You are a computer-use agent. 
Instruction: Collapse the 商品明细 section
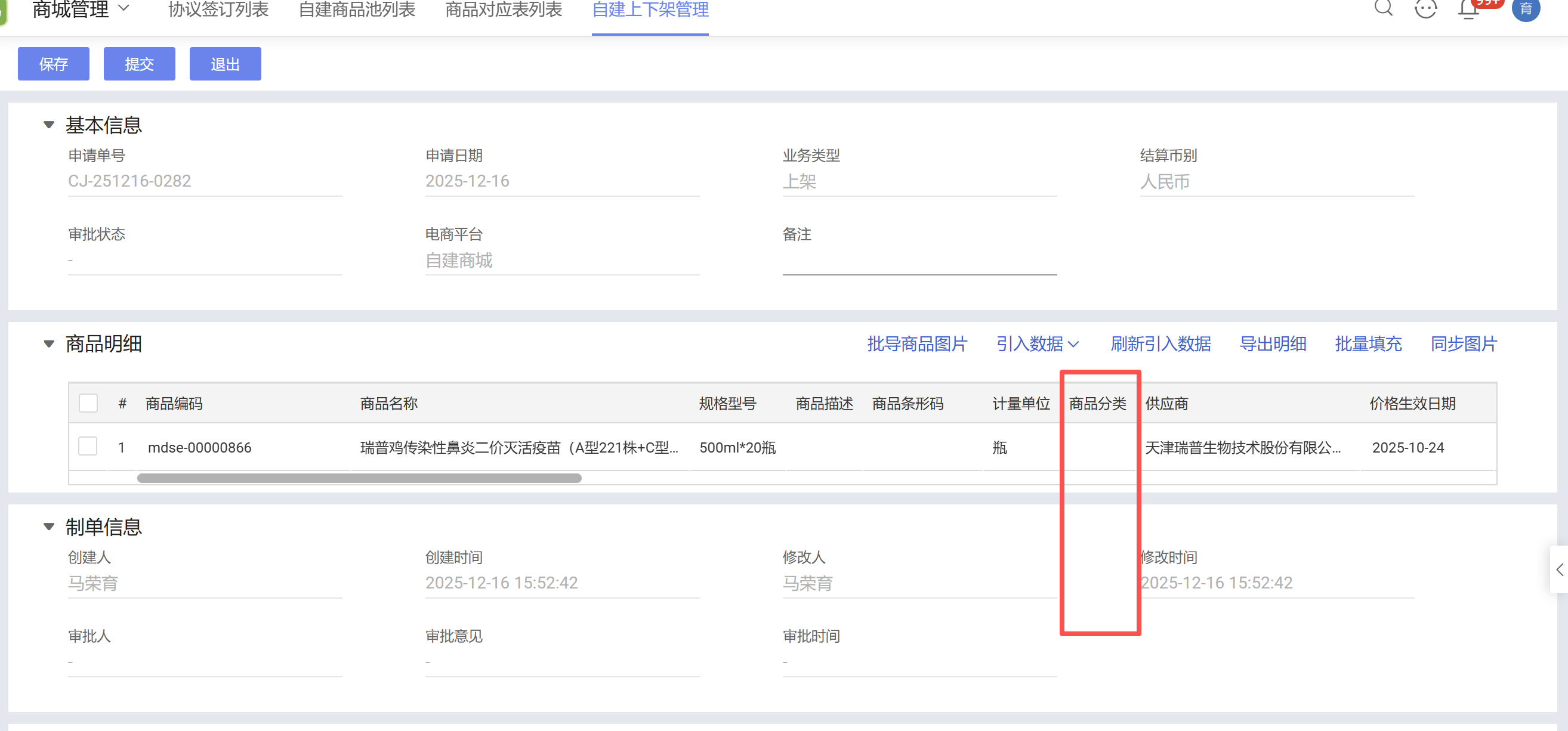tap(50, 343)
